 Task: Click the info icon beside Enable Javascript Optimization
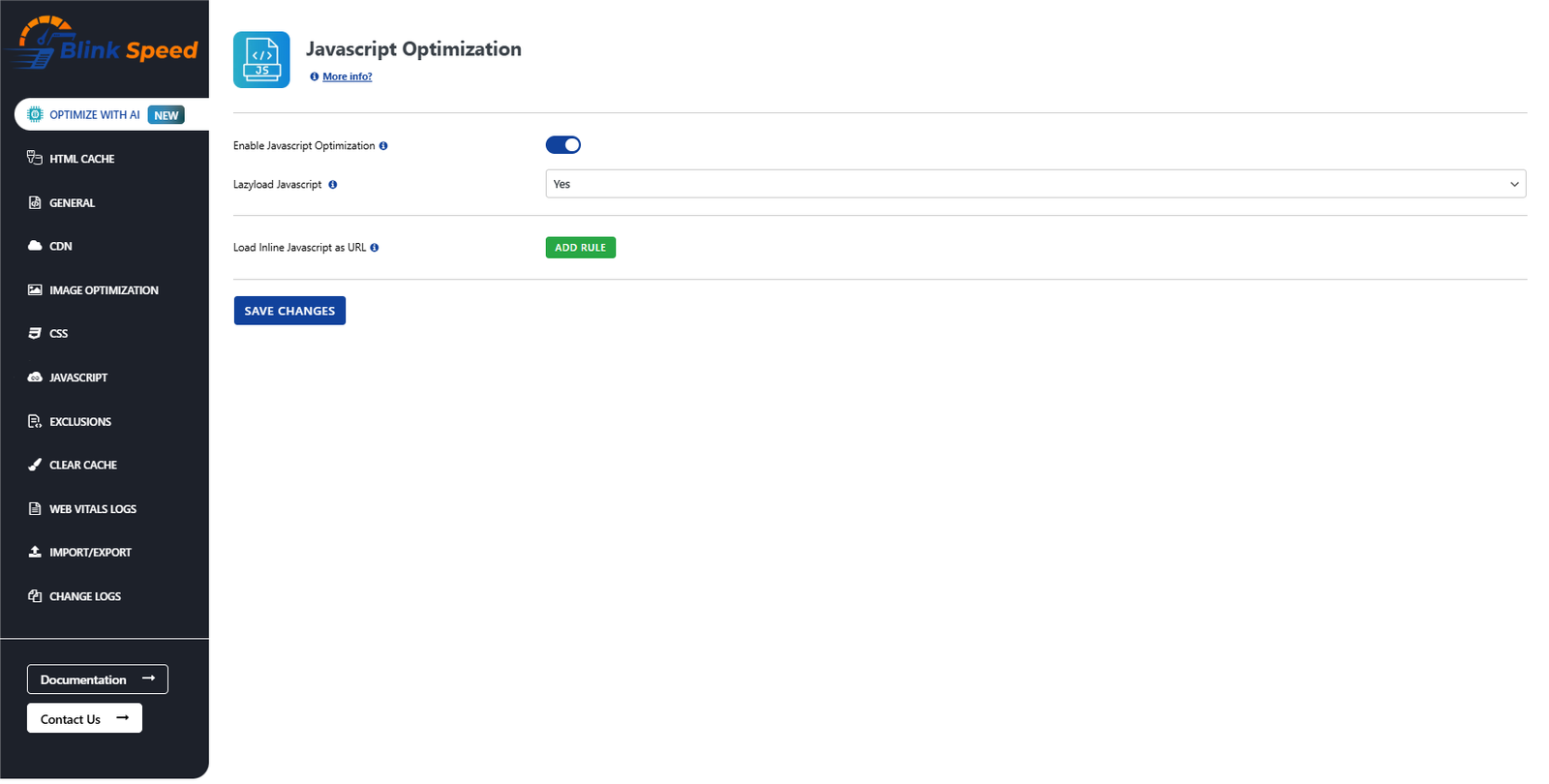point(383,146)
